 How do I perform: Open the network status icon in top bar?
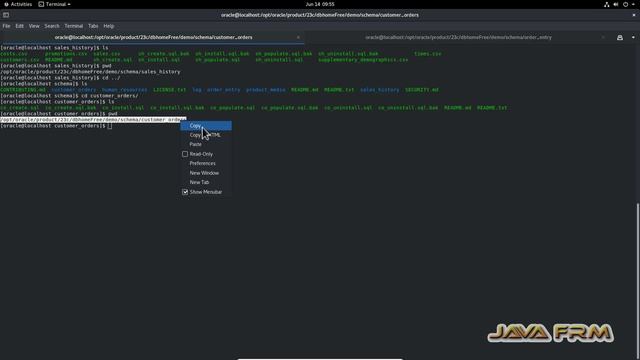click(x=607, y=4)
